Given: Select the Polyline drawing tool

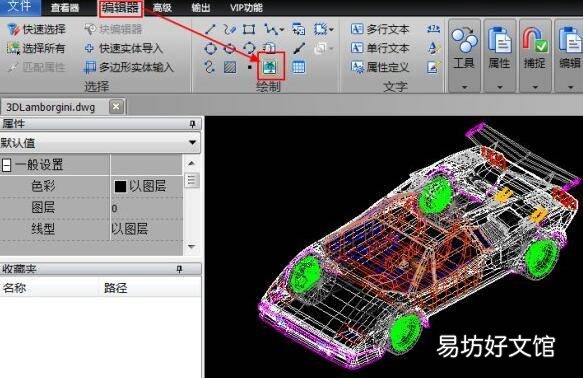Looking at the screenshot, I should [x=270, y=29].
